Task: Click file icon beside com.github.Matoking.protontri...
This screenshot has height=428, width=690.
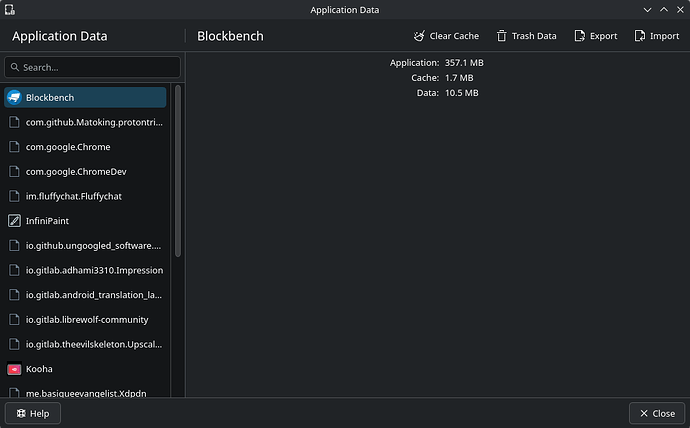Action: [14, 122]
